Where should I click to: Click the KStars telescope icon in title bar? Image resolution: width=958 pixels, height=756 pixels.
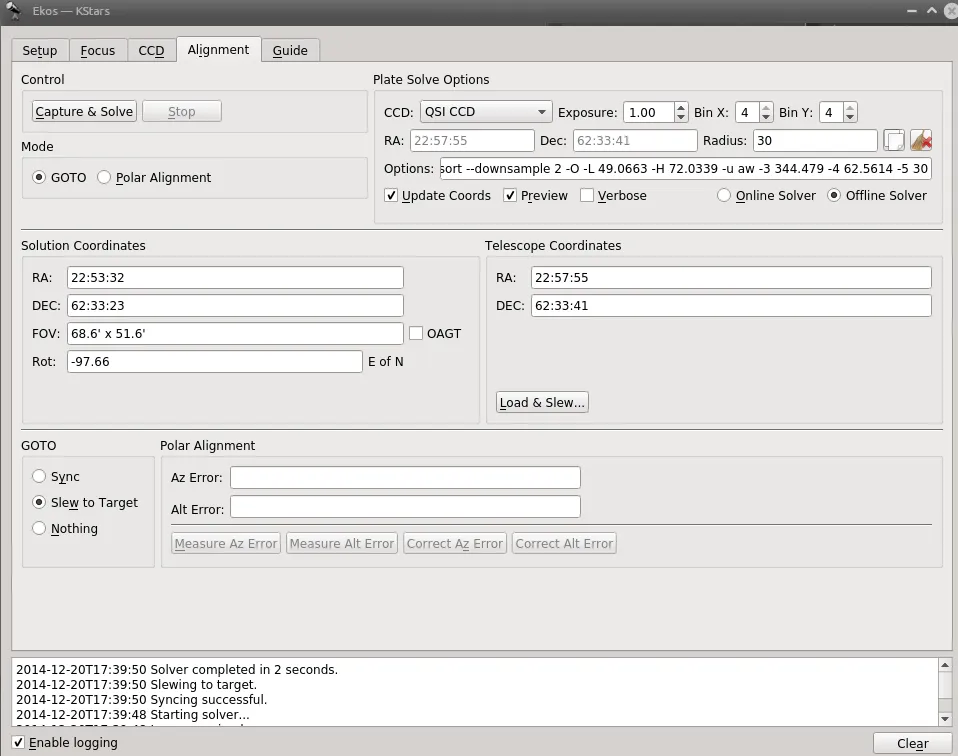13,10
